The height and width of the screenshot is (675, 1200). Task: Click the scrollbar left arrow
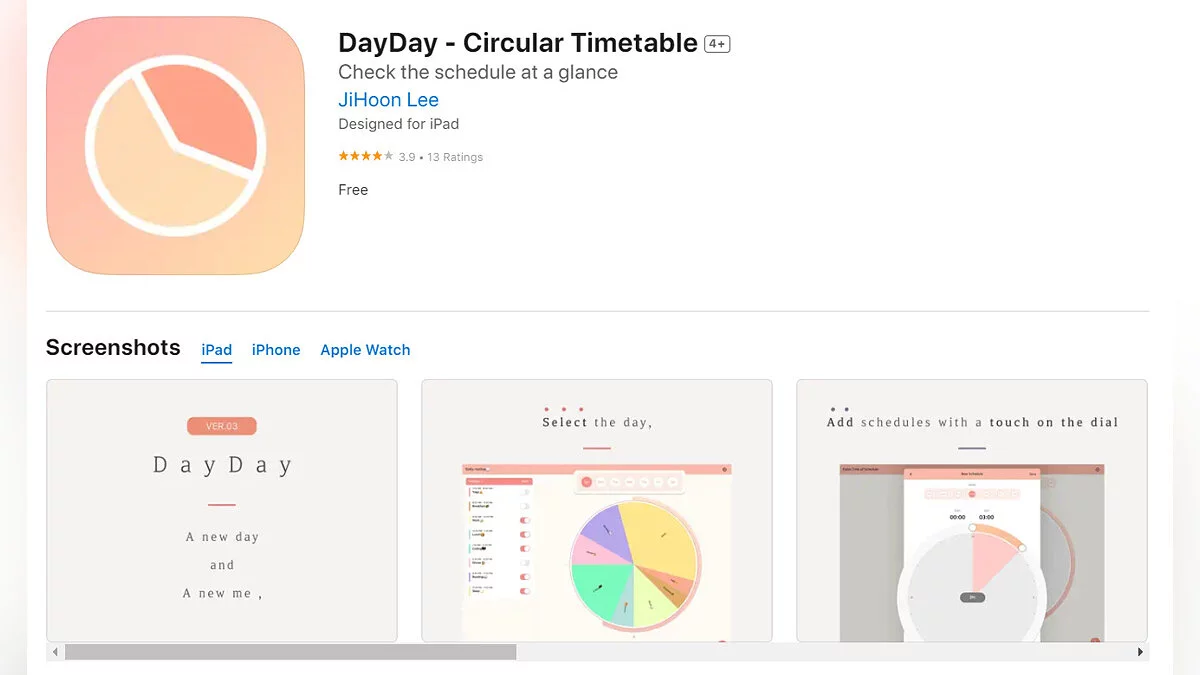pos(56,652)
